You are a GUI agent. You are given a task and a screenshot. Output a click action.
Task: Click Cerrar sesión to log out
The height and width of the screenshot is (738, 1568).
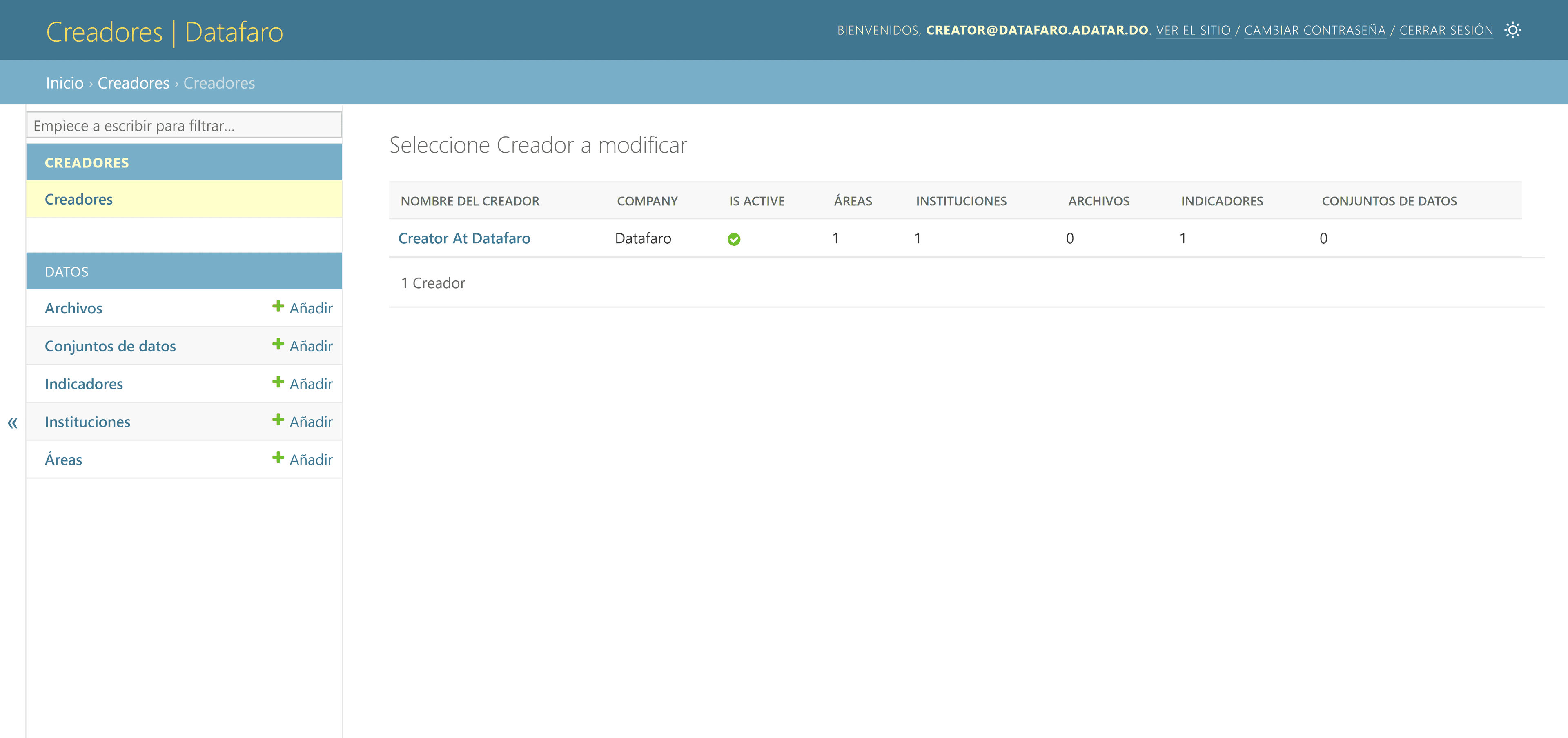(x=1446, y=31)
